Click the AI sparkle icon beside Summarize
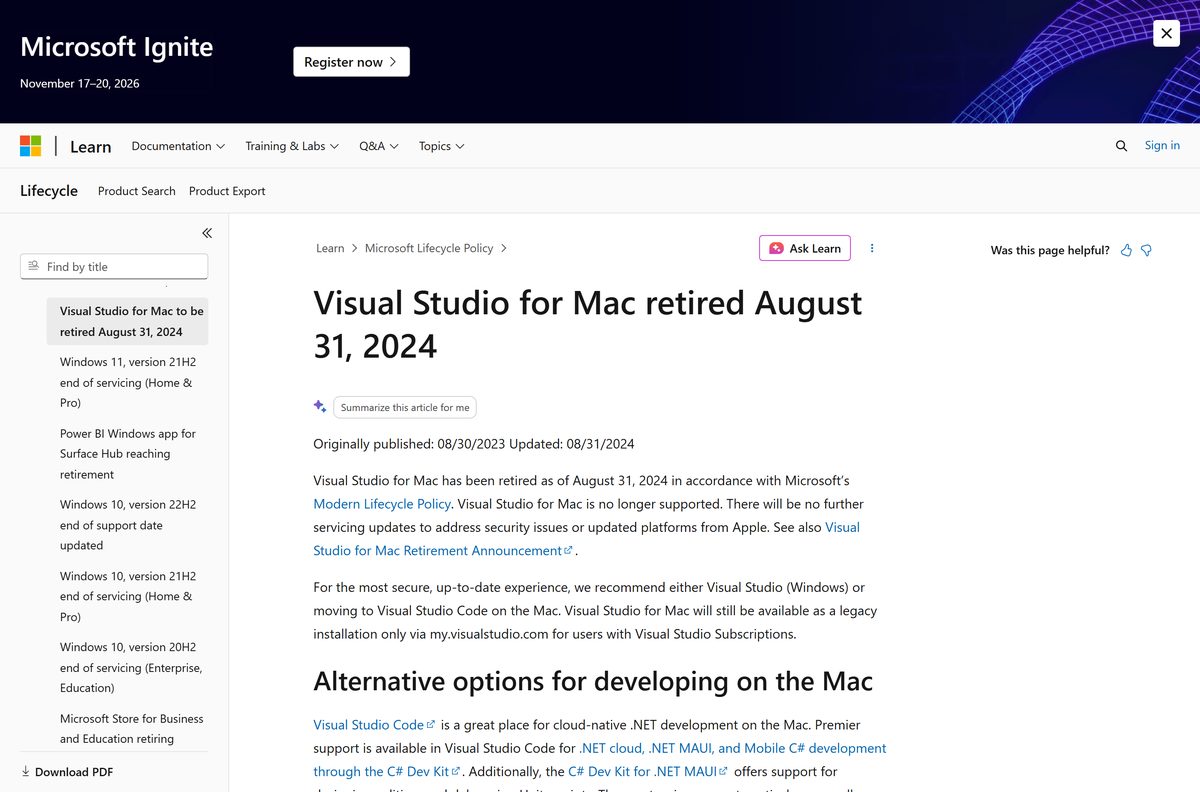The image size is (1200, 792). (x=320, y=406)
